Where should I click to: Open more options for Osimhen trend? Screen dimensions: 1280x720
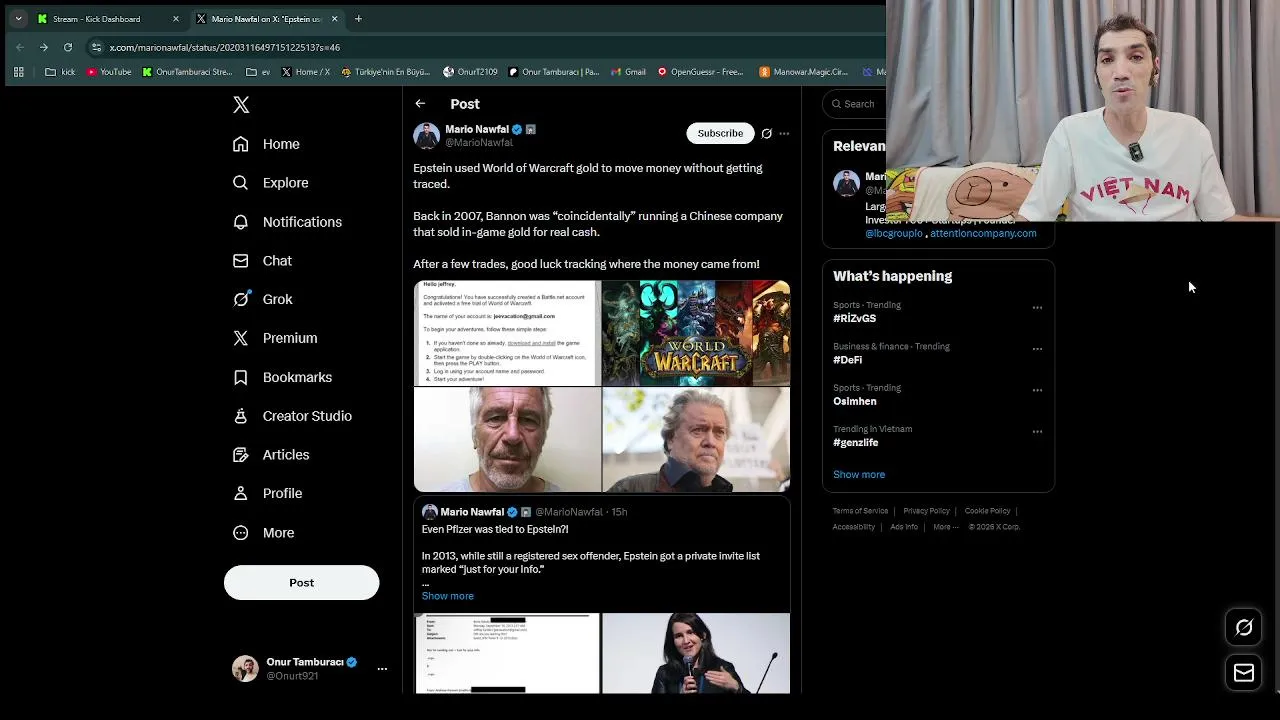1037,391
